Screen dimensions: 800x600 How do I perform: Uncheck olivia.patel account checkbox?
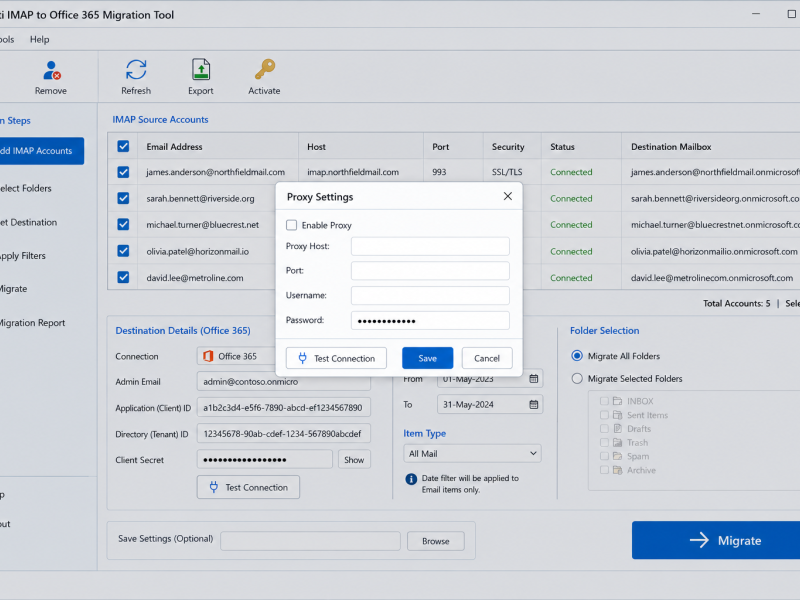coord(123,251)
